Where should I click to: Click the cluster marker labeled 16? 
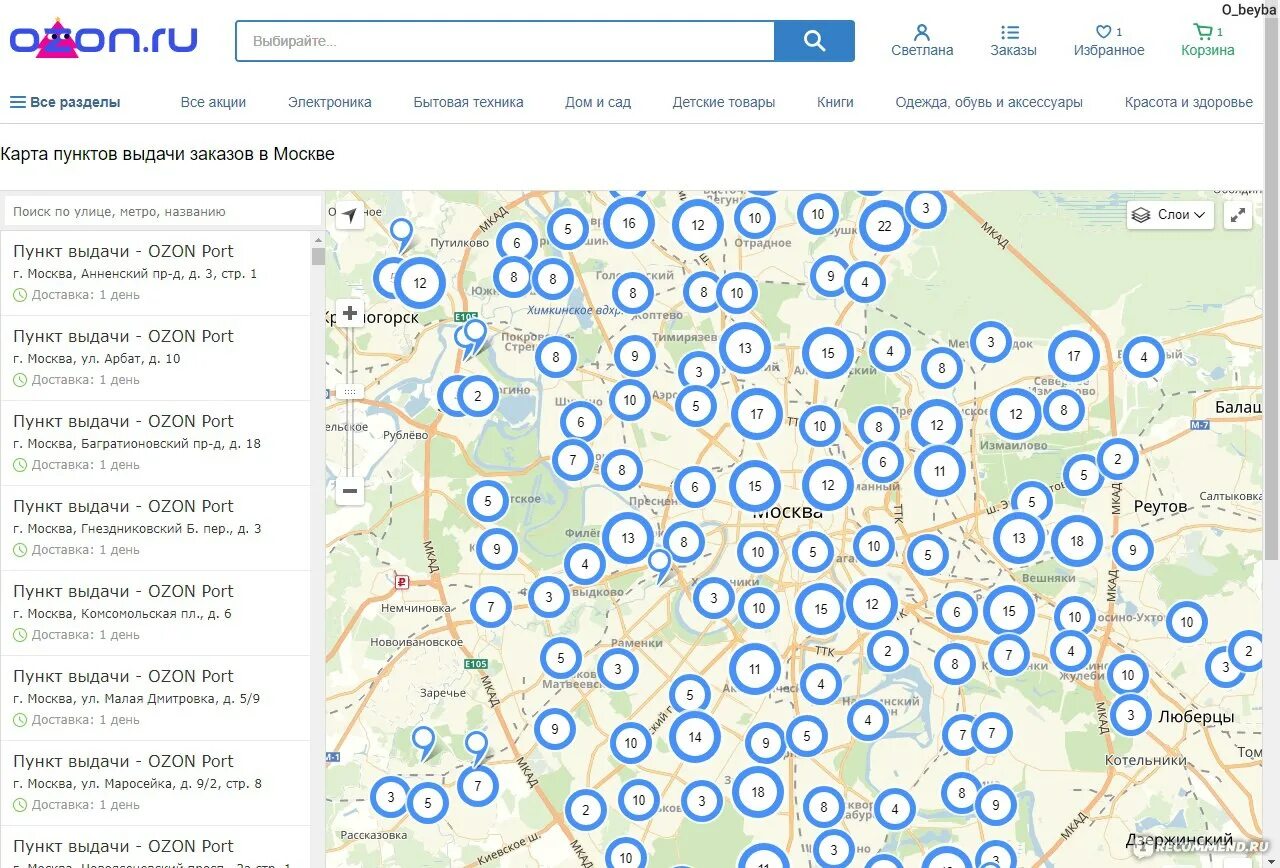(628, 223)
